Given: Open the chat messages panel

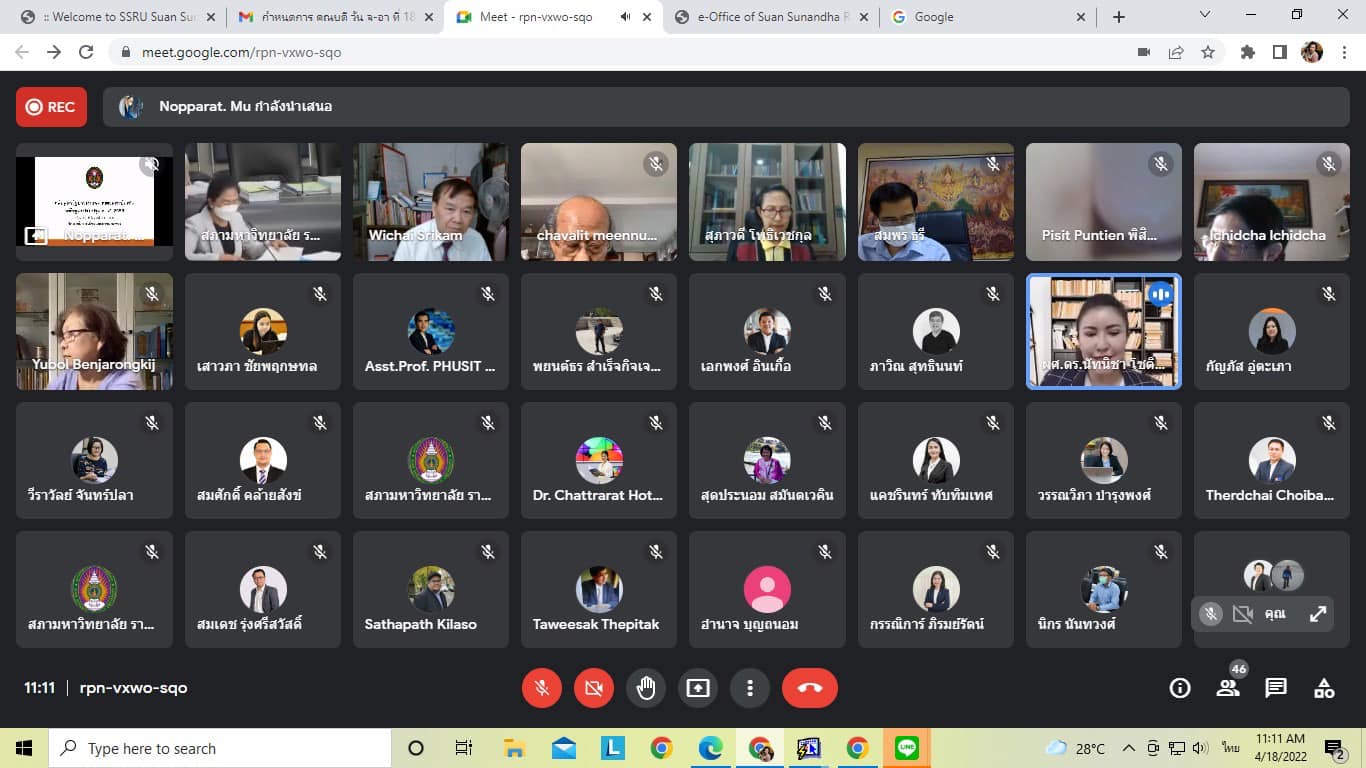Looking at the screenshot, I should click(1276, 688).
